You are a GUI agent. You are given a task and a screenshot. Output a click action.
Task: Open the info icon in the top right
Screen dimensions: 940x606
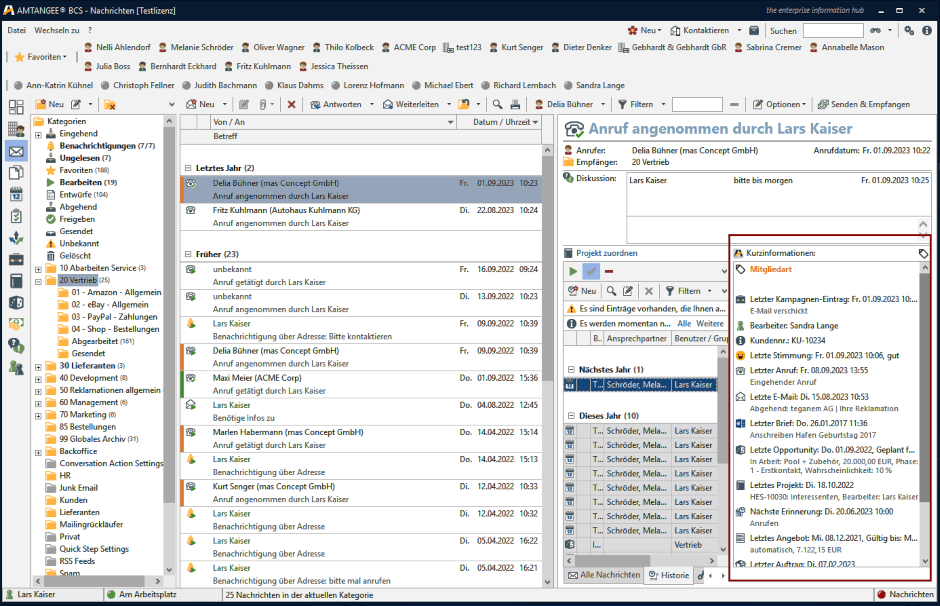pos(927,31)
